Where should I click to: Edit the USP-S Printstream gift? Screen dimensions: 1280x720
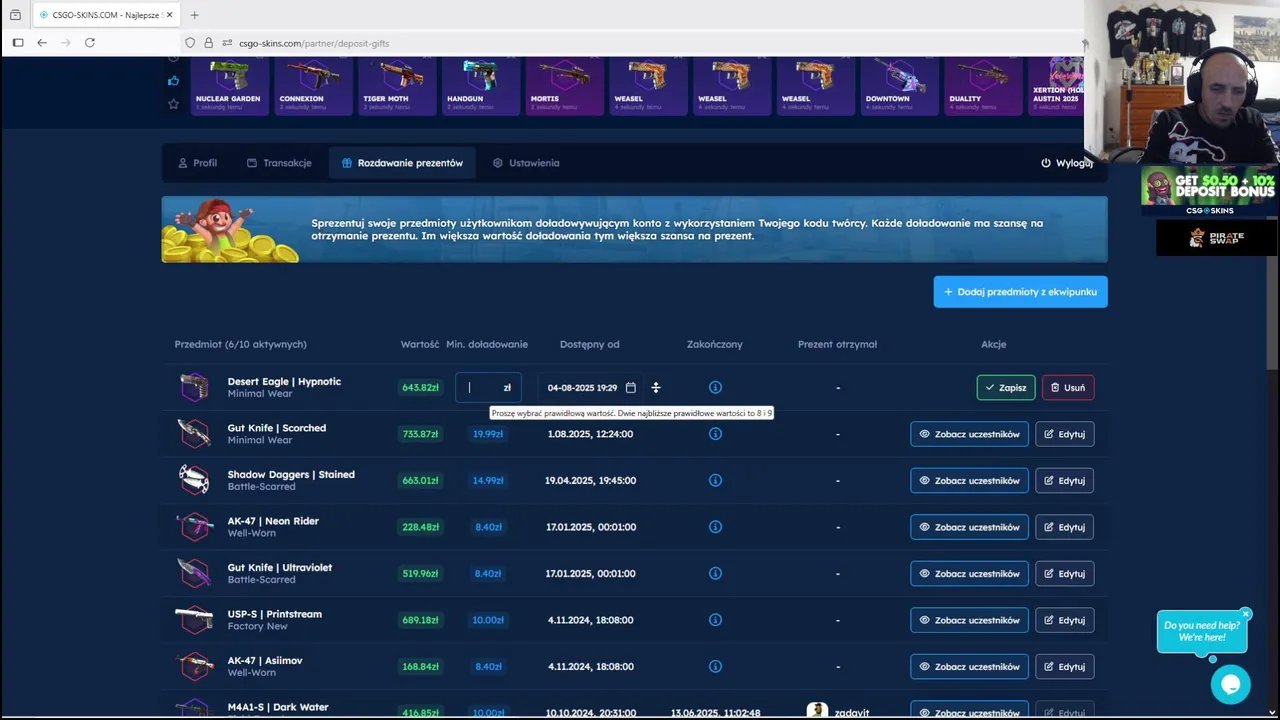click(x=1064, y=620)
